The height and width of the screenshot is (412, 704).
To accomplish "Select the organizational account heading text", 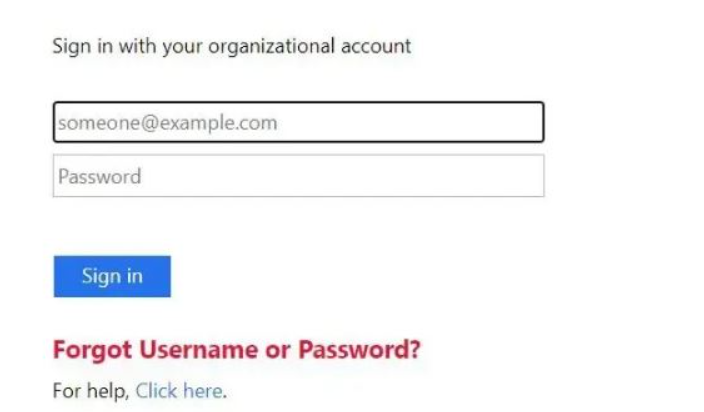I will 232,46.
